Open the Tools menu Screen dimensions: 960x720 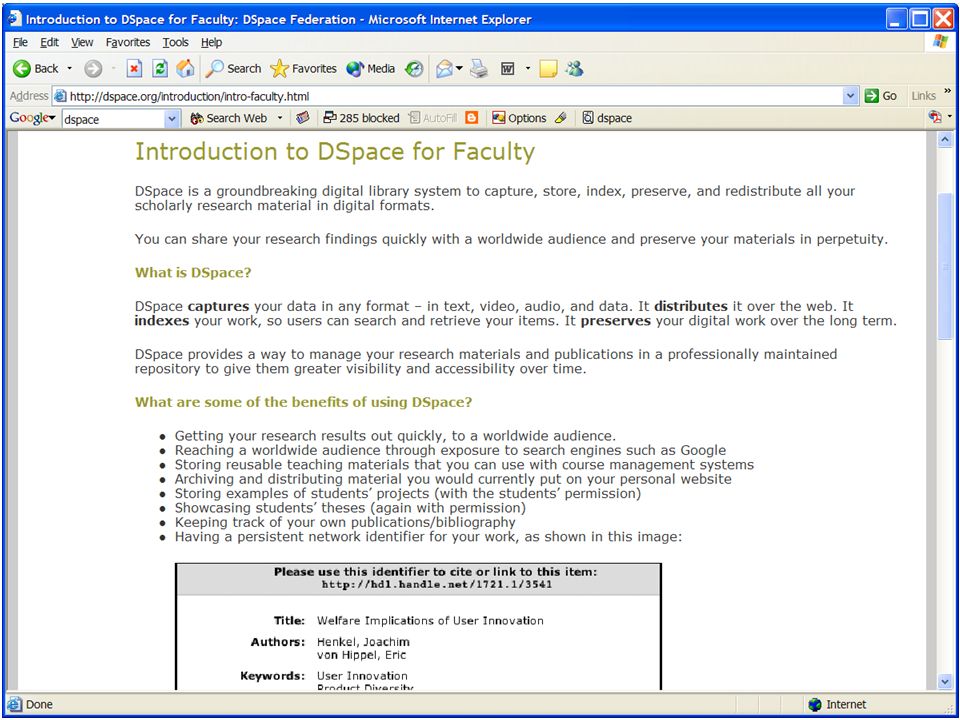[175, 42]
